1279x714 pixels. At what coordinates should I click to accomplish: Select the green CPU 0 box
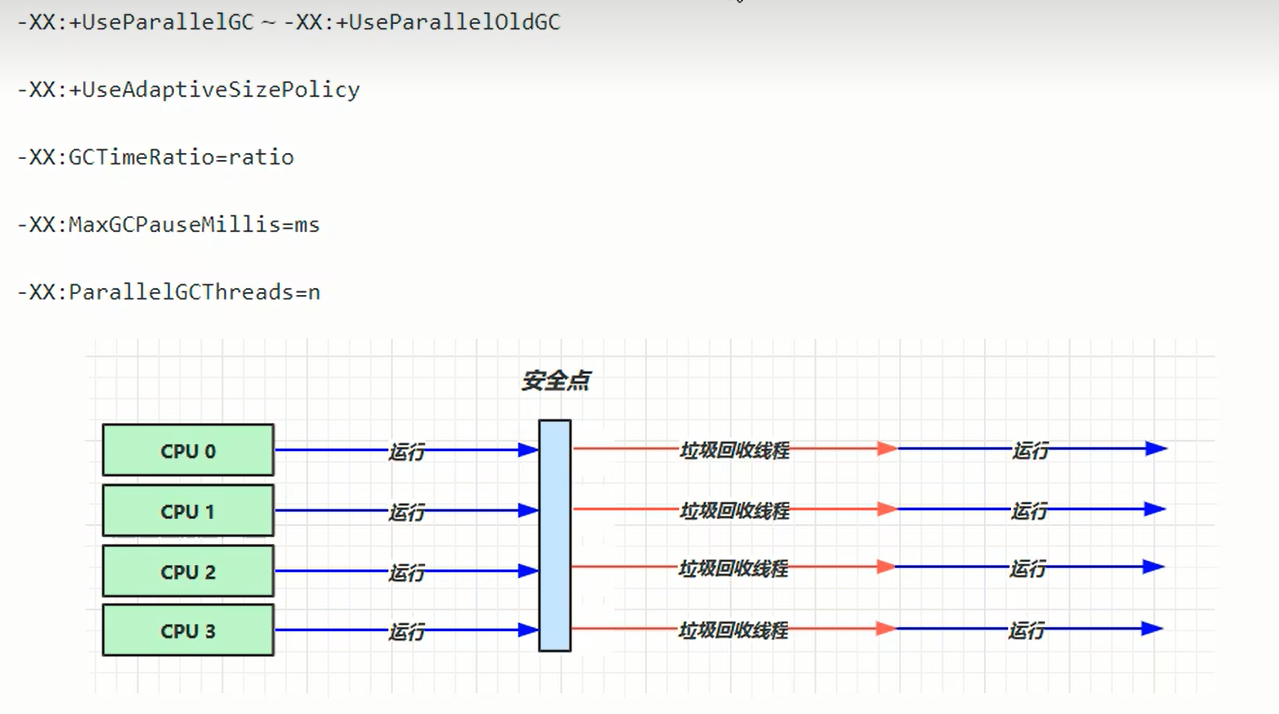[x=188, y=450]
